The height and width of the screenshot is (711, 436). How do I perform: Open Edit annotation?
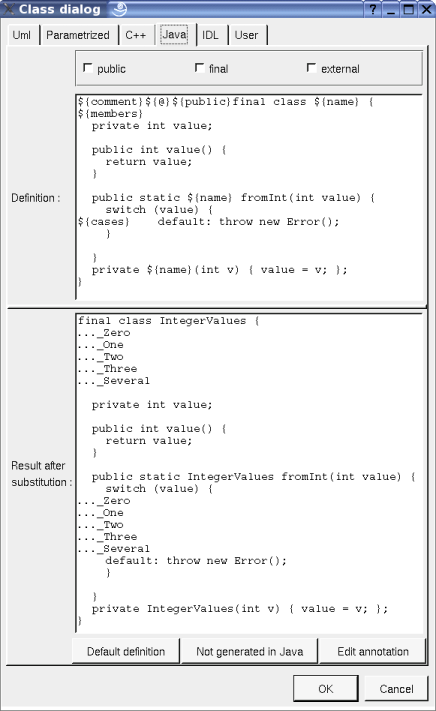pos(373,652)
